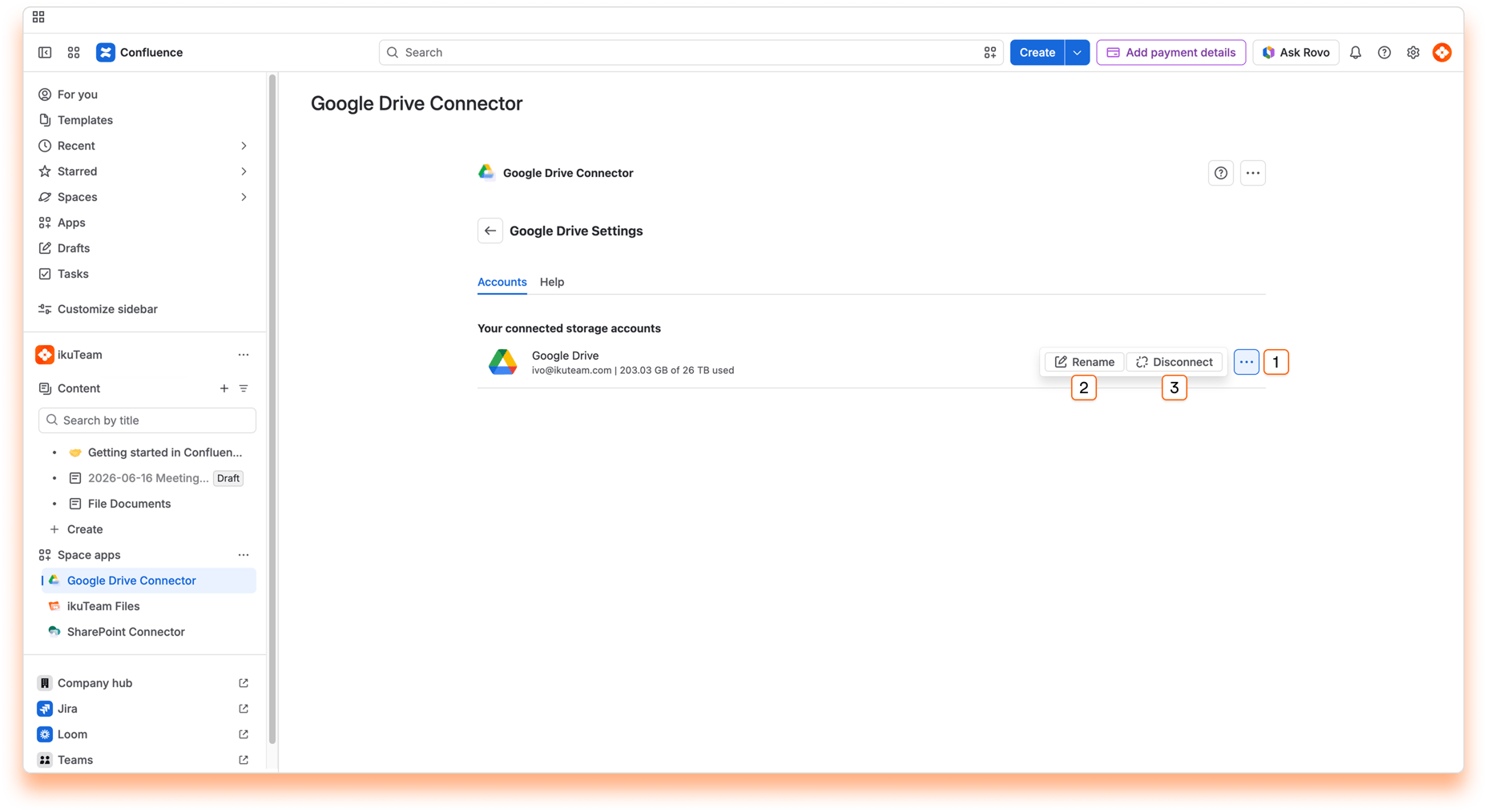Switch to the Help tab
The height and width of the screenshot is (812, 1487).
(552, 282)
